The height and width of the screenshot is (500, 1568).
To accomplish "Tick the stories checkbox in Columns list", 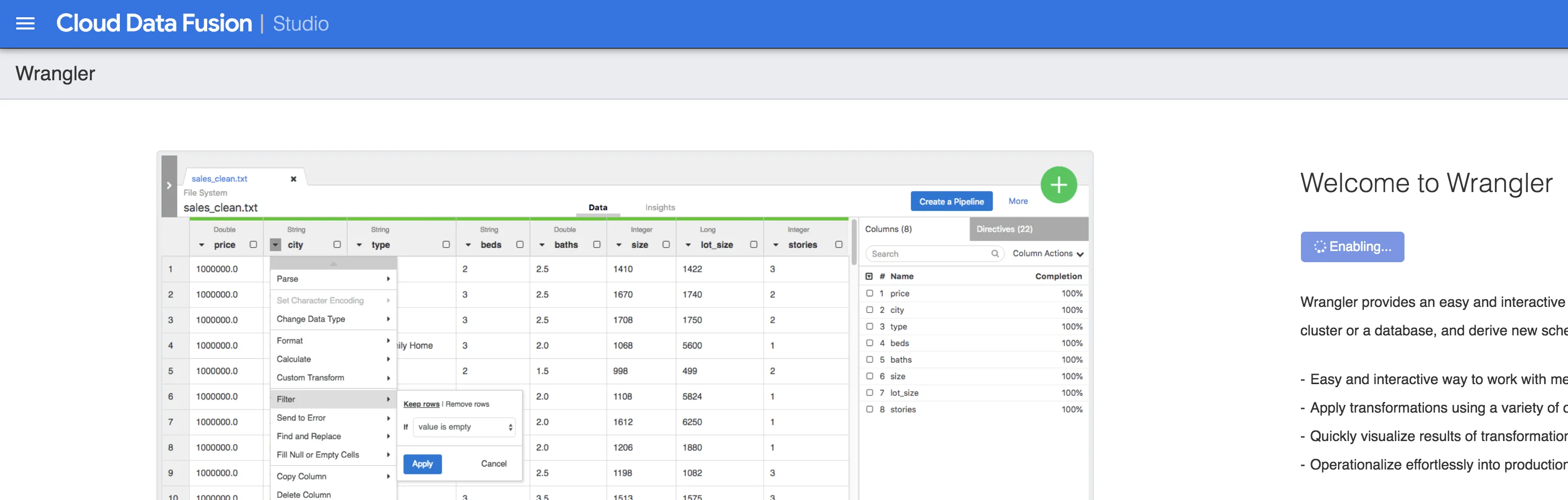I will (x=870, y=409).
